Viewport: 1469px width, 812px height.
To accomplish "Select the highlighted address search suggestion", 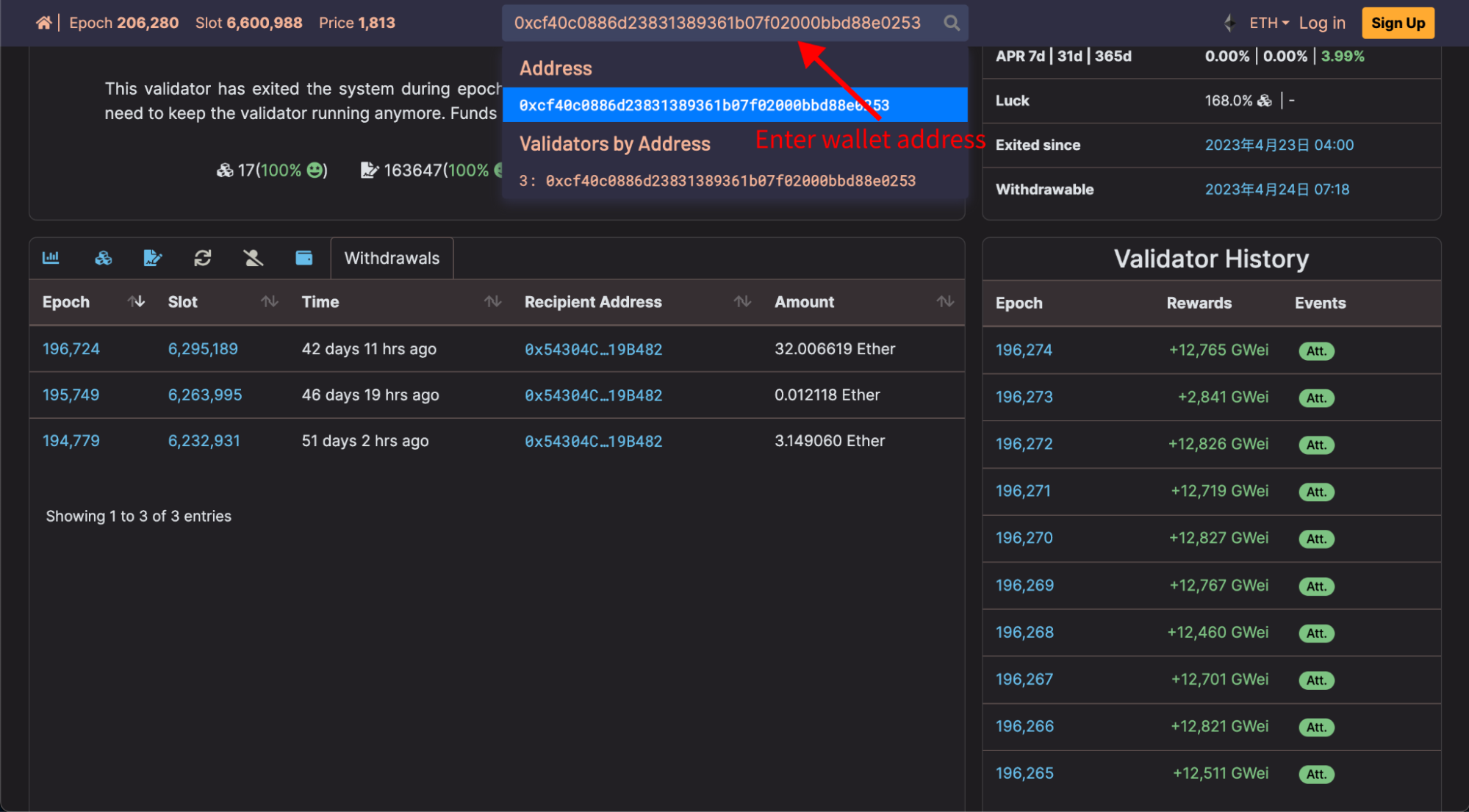I will (x=703, y=105).
